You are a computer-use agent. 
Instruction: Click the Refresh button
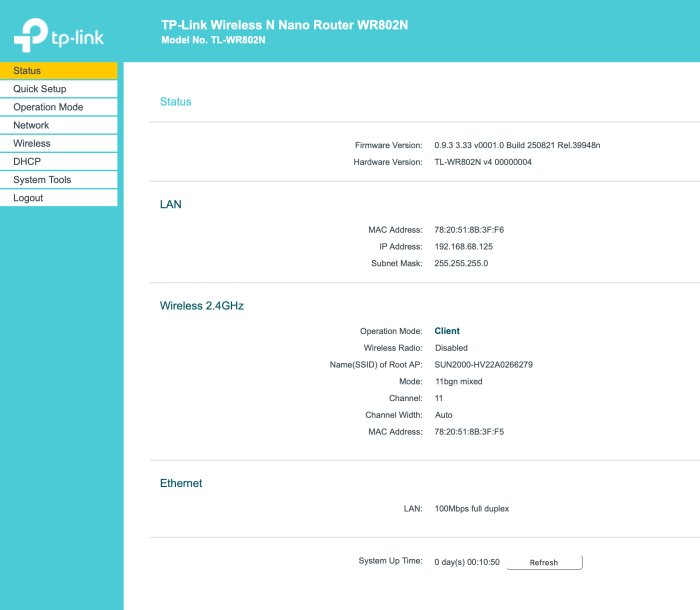click(545, 562)
